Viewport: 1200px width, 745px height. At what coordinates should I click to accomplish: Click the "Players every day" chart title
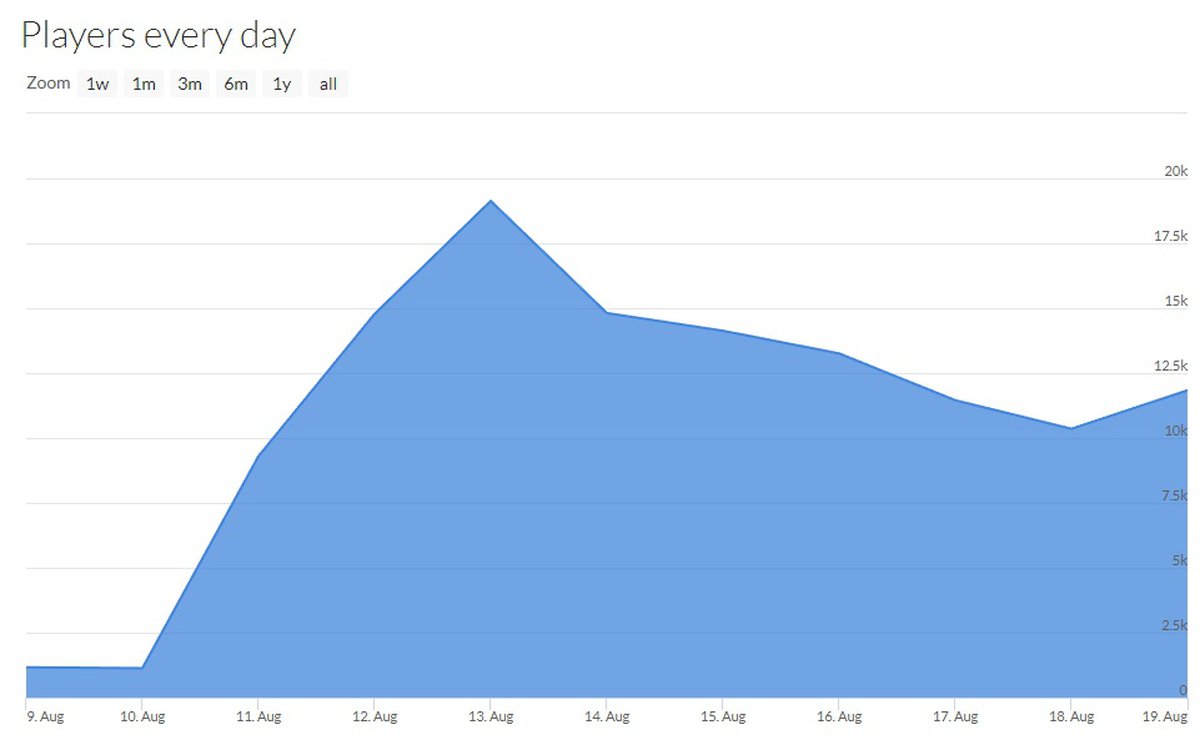[x=158, y=36]
